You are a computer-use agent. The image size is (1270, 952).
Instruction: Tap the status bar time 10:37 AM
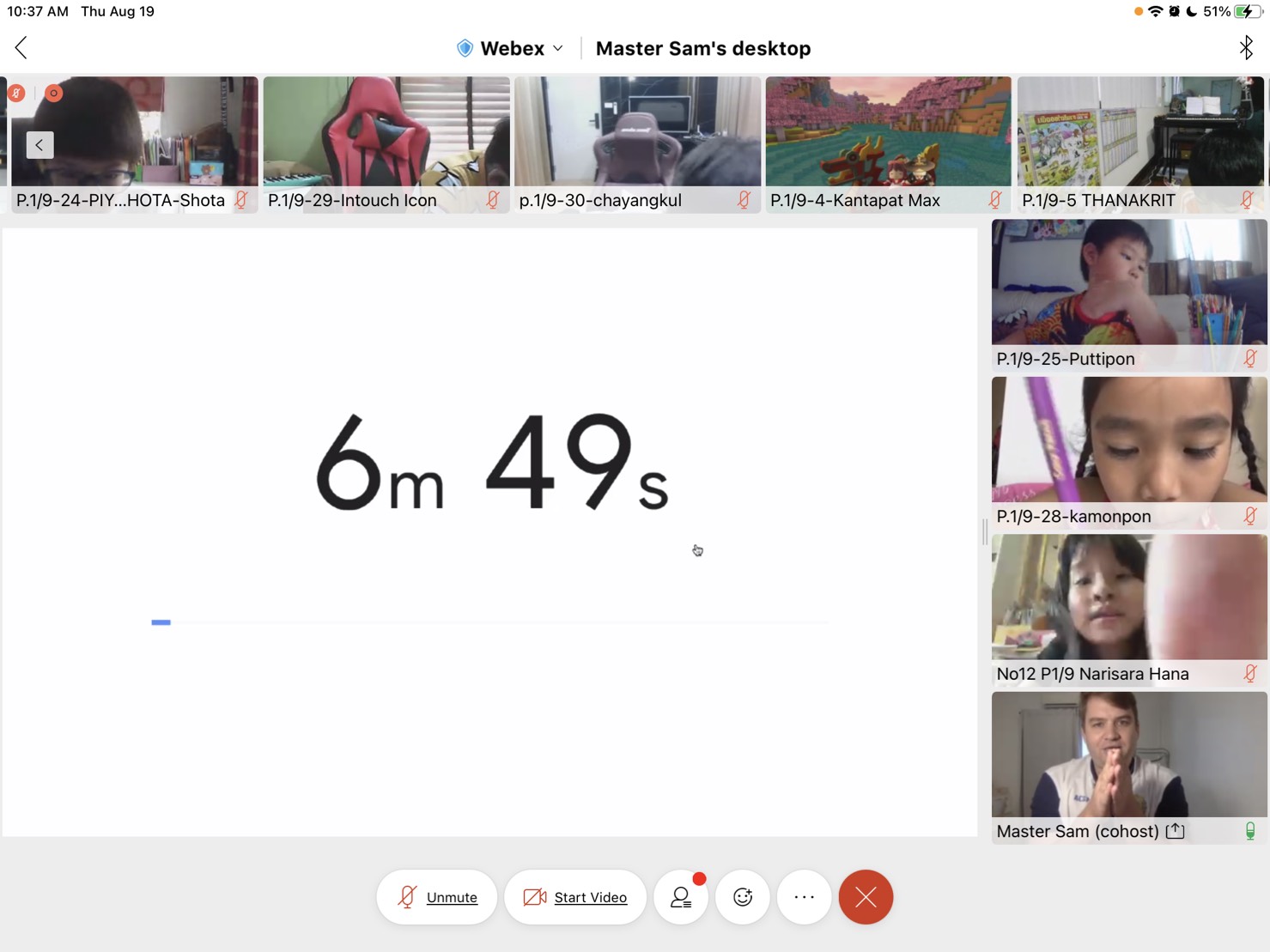(38, 12)
